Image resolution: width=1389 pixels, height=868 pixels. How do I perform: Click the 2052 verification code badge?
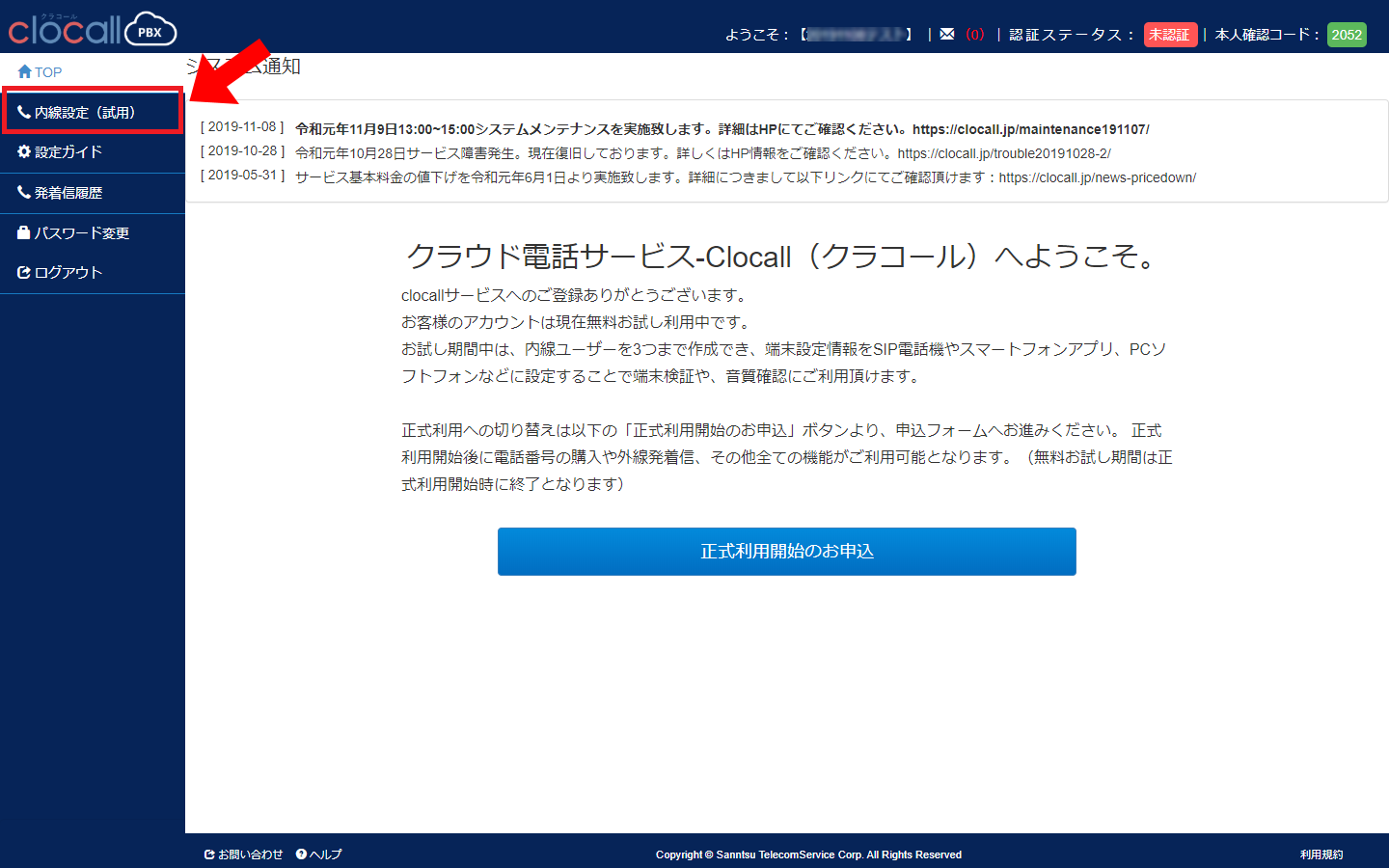[x=1347, y=35]
